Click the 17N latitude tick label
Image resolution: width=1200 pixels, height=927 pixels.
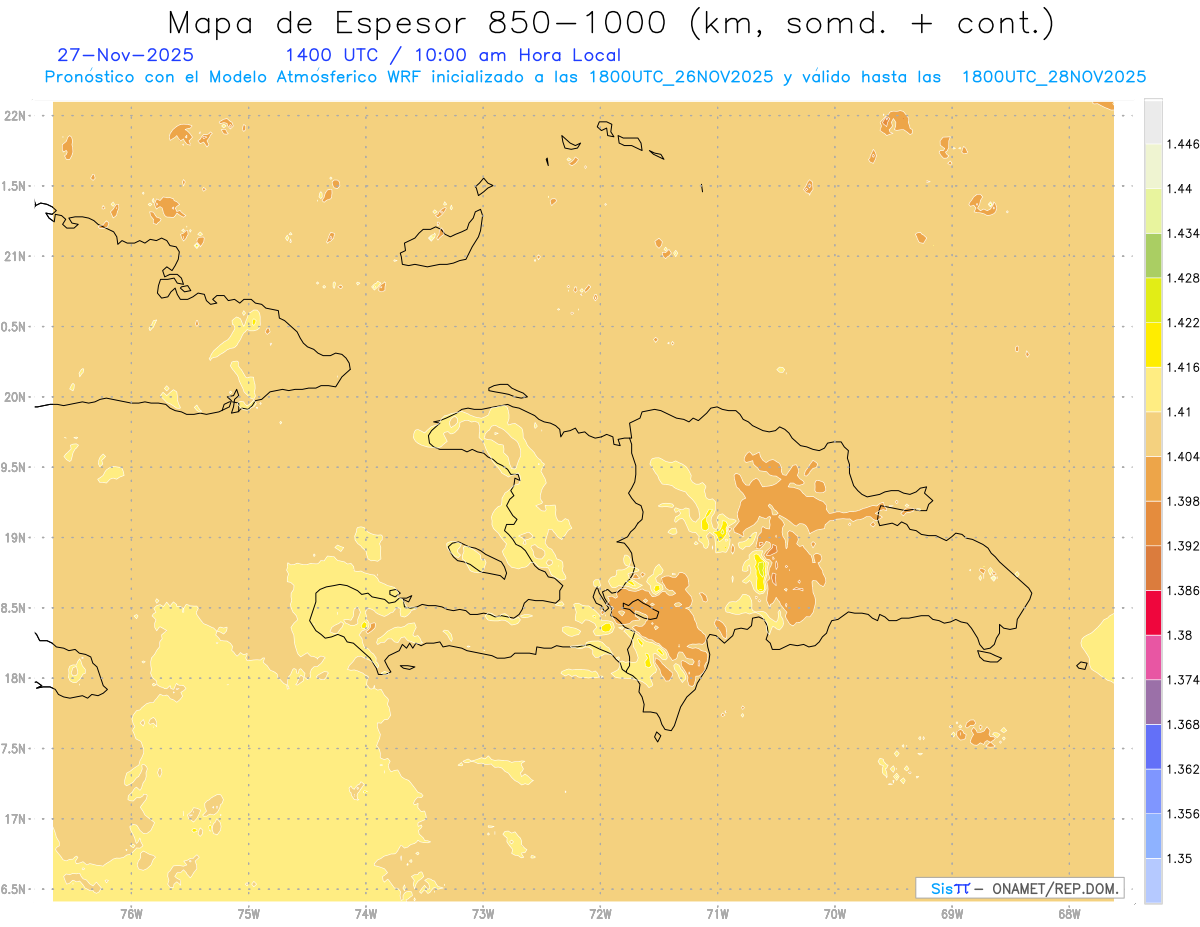click(16, 819)
